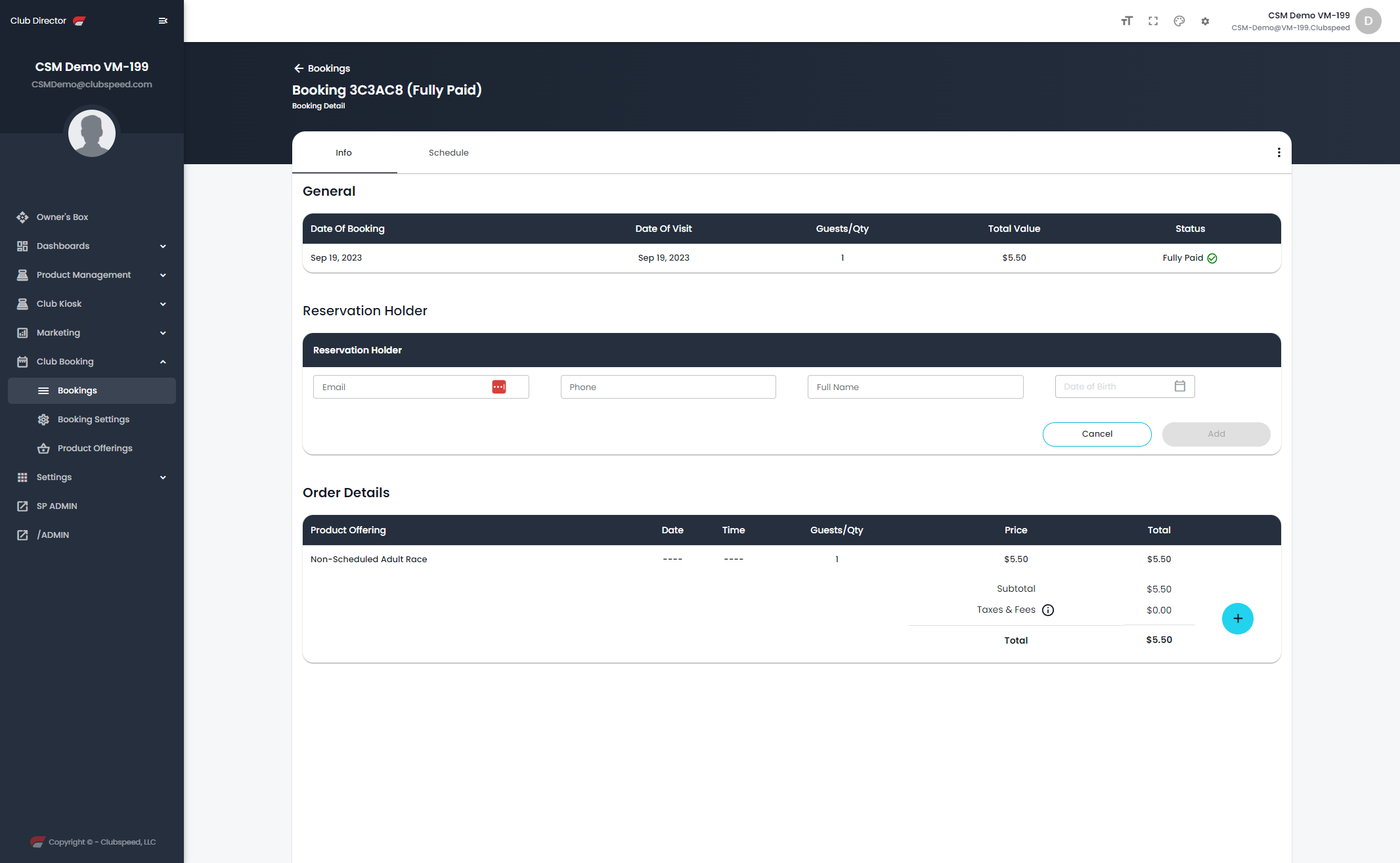Open Owner's Box in sidebar

(92, 217)
